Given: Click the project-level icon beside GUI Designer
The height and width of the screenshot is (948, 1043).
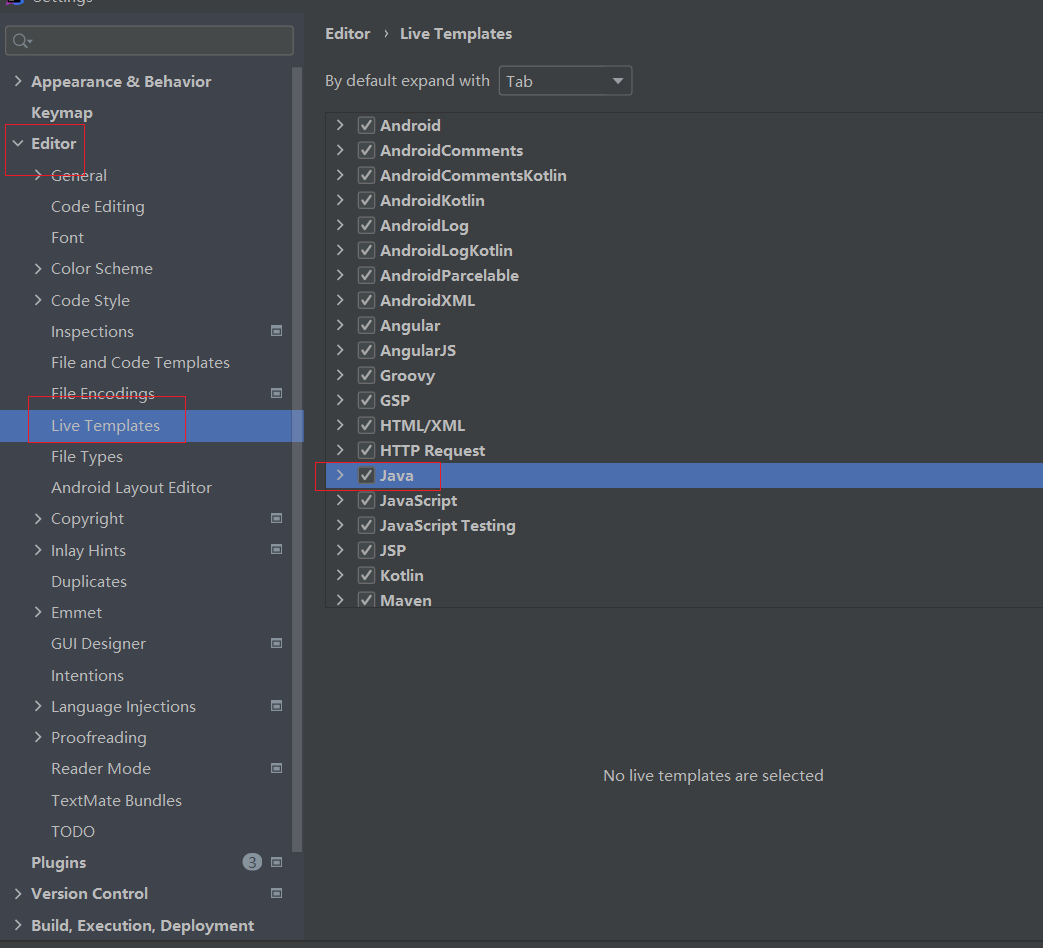Looking at the screenshot, I should point(277,643).
